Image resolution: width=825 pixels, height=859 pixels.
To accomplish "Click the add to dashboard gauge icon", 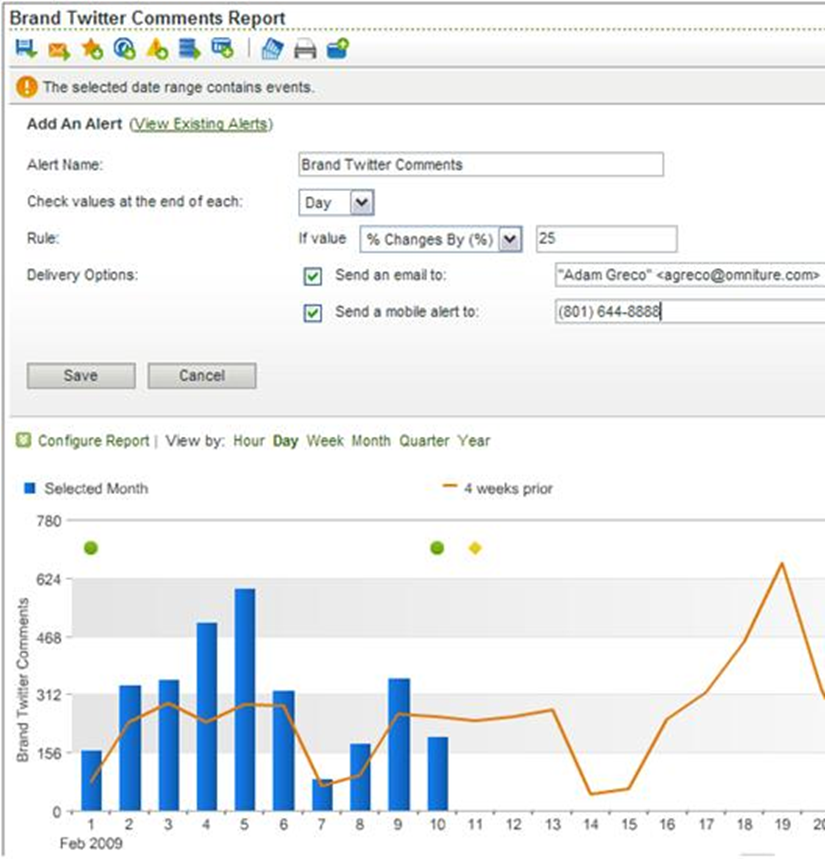I will [124, 49].
